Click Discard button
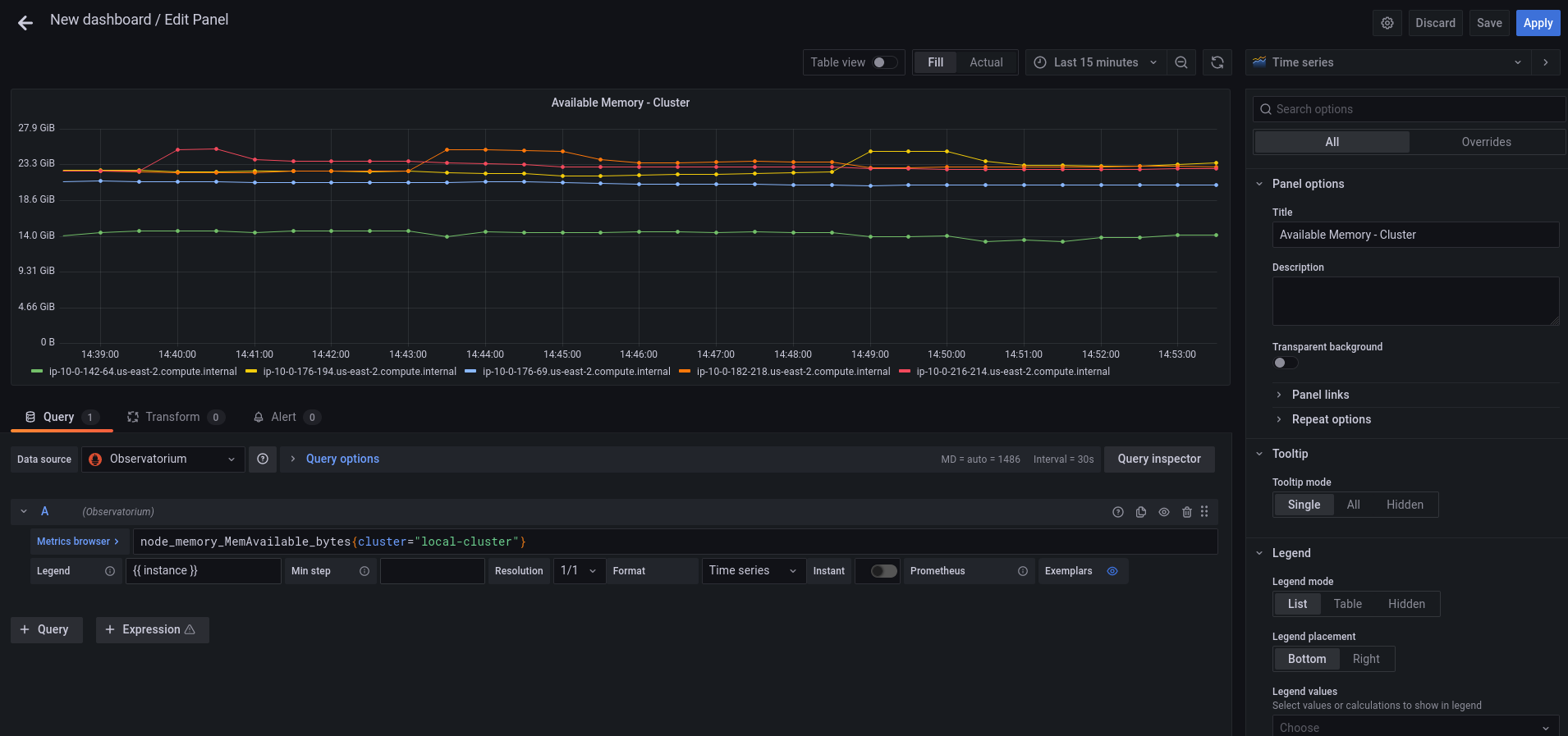 pos(1435,23)
